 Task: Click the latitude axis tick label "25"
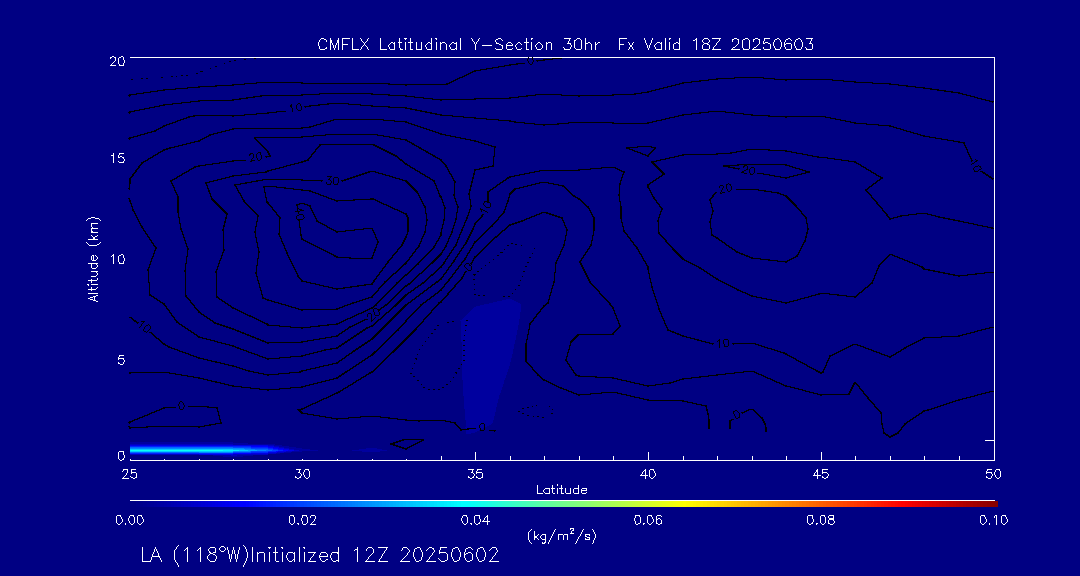[x=129, y=474]
